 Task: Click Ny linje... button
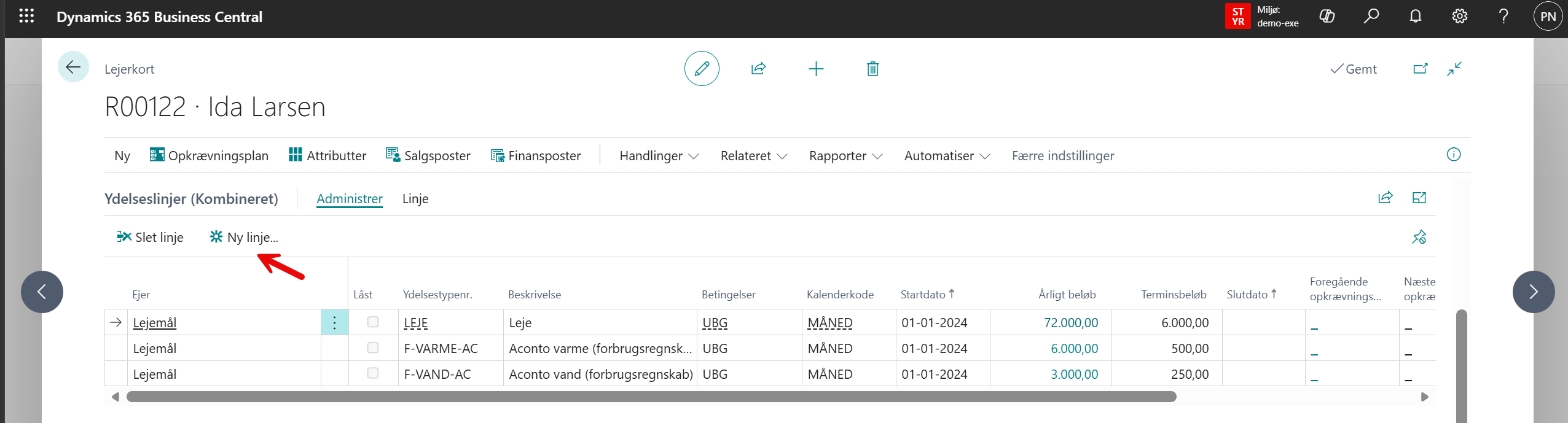tap(244, 237)
